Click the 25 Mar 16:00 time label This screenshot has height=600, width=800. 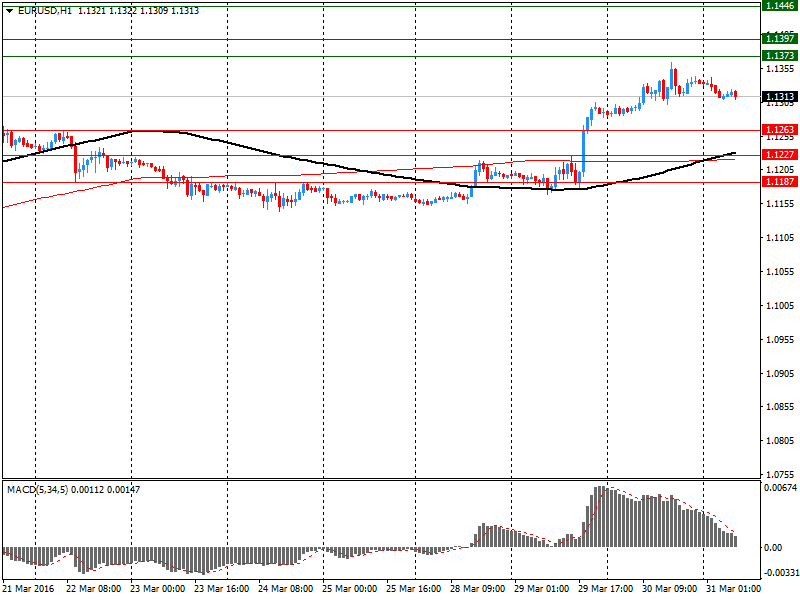[x=413, y=588]
